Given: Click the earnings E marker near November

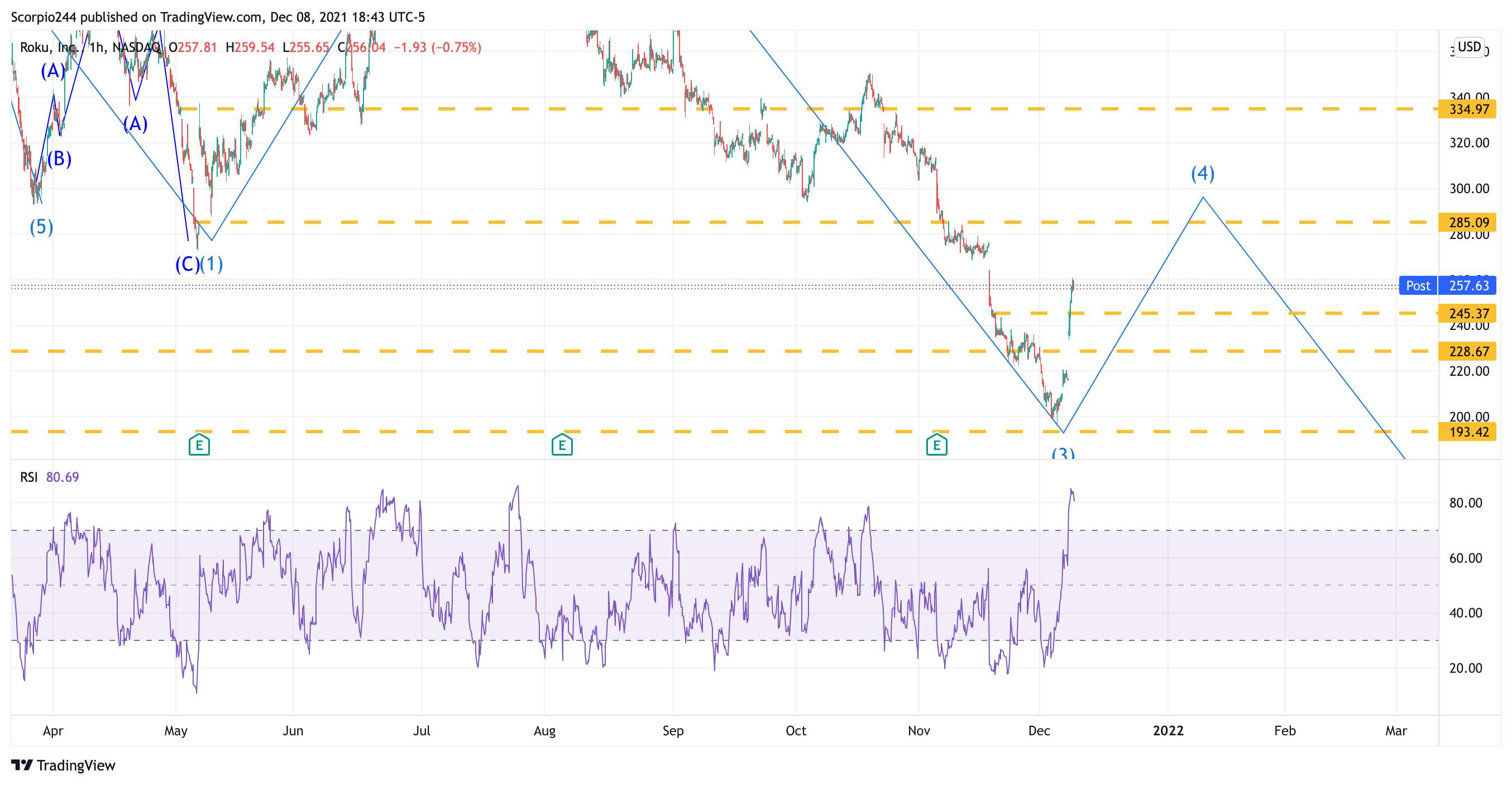Looking at the screenshot, I should coord(936,445).
